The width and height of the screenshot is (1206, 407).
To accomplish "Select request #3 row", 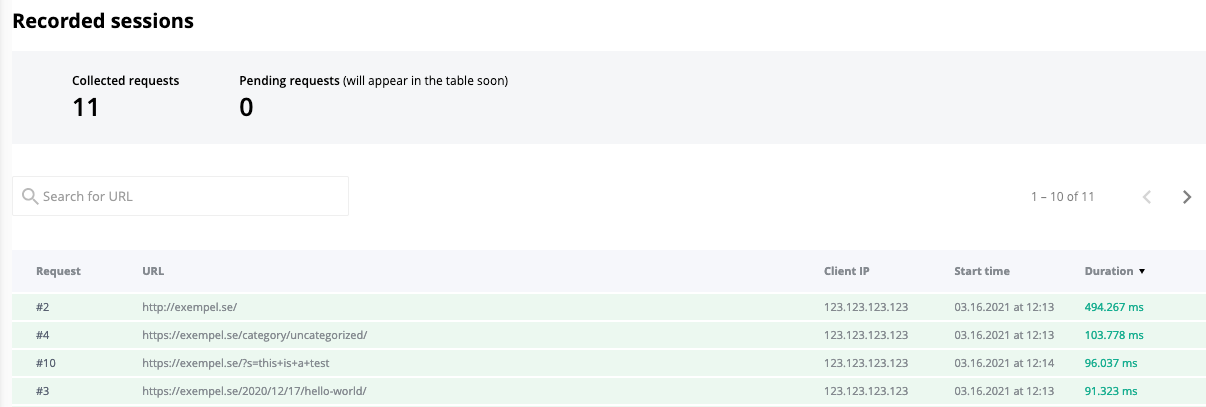I will (43, 390).
